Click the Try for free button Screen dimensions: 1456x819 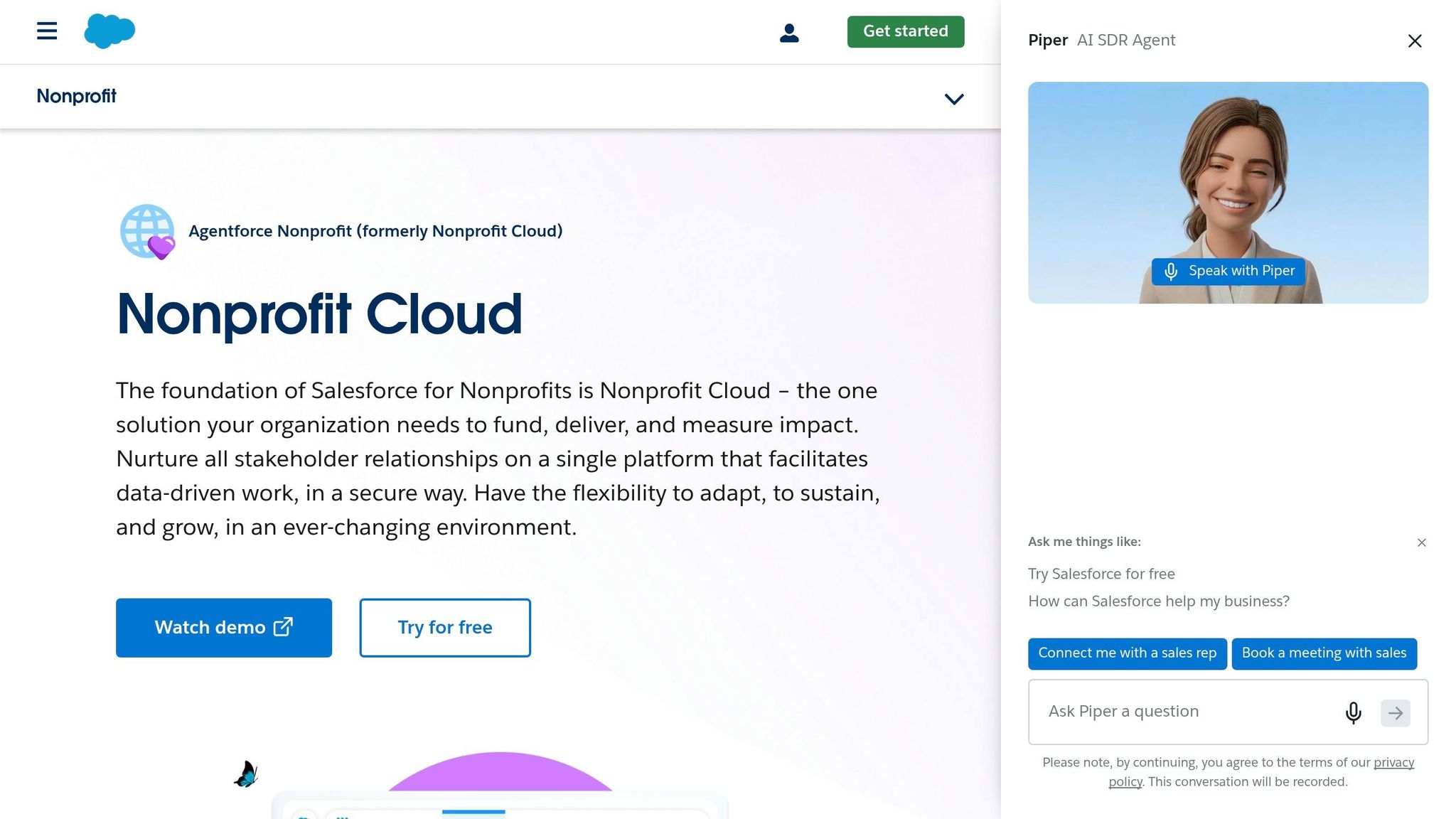click(445, 628)
